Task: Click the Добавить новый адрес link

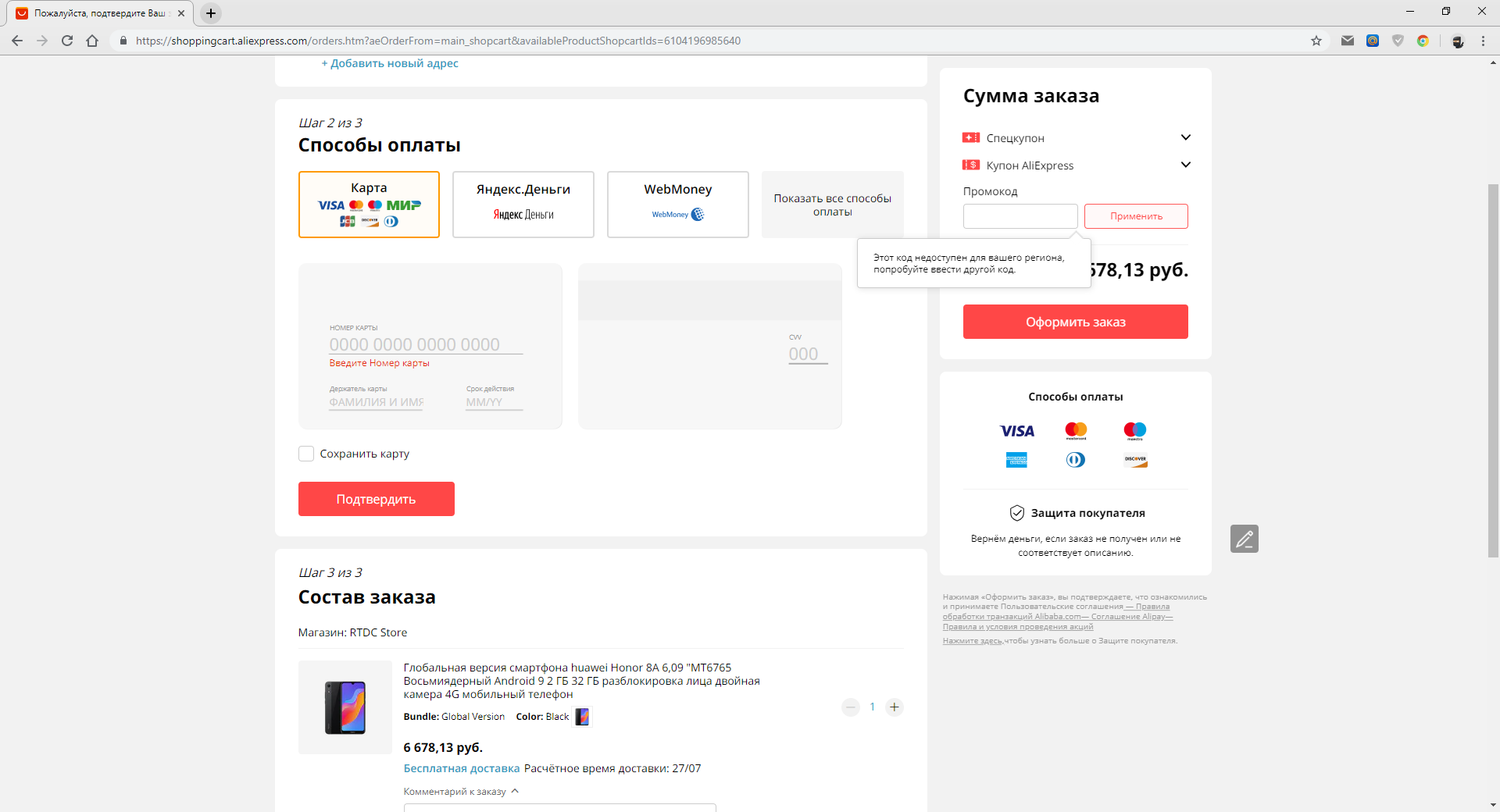Action: point(390,63)
